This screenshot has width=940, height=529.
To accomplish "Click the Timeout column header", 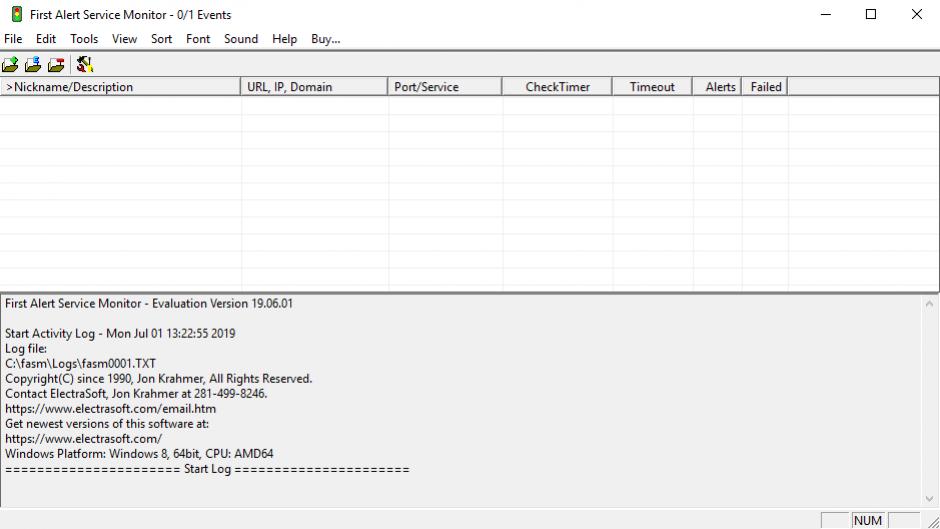I will pos(652,87).
